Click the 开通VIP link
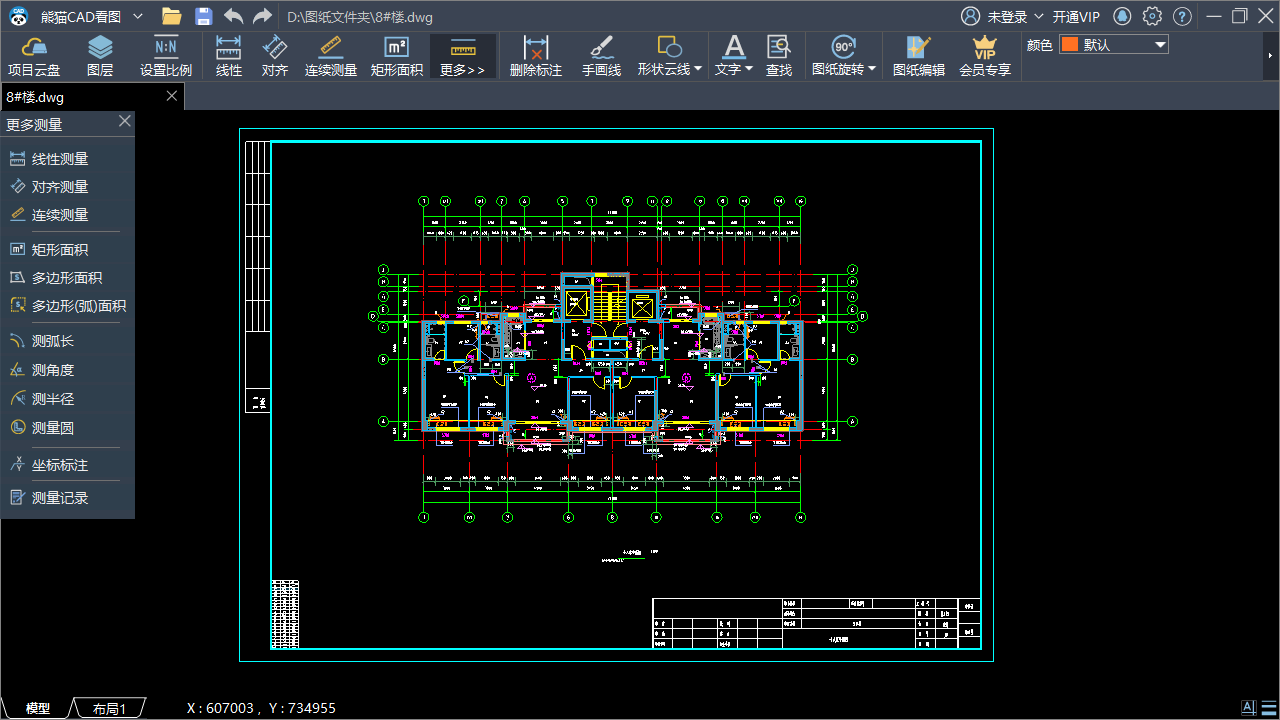Viewport: 1280px width, 720px height. pyautogui.click(x=1076, y=17)
